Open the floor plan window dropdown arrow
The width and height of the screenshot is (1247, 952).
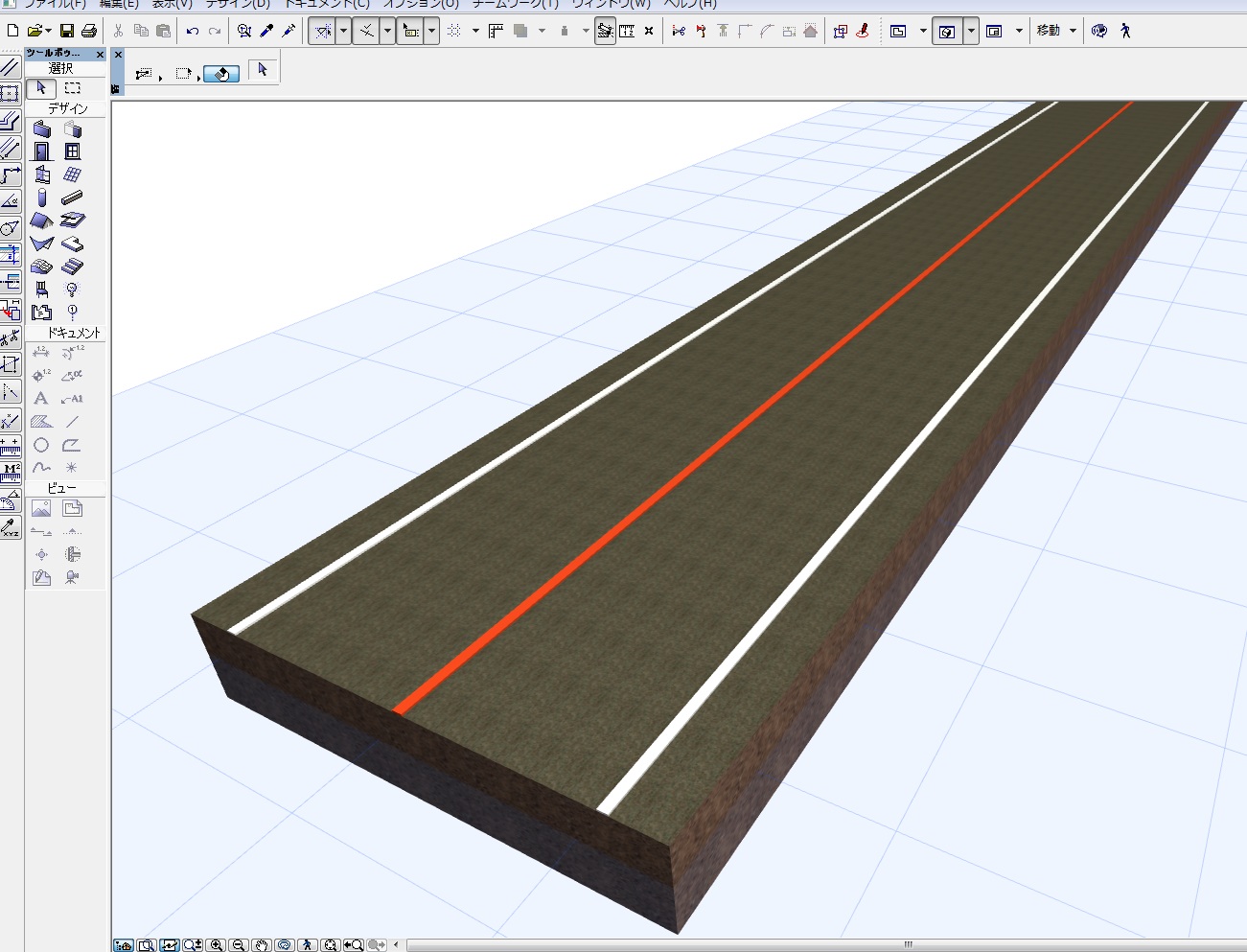(923, 32)
